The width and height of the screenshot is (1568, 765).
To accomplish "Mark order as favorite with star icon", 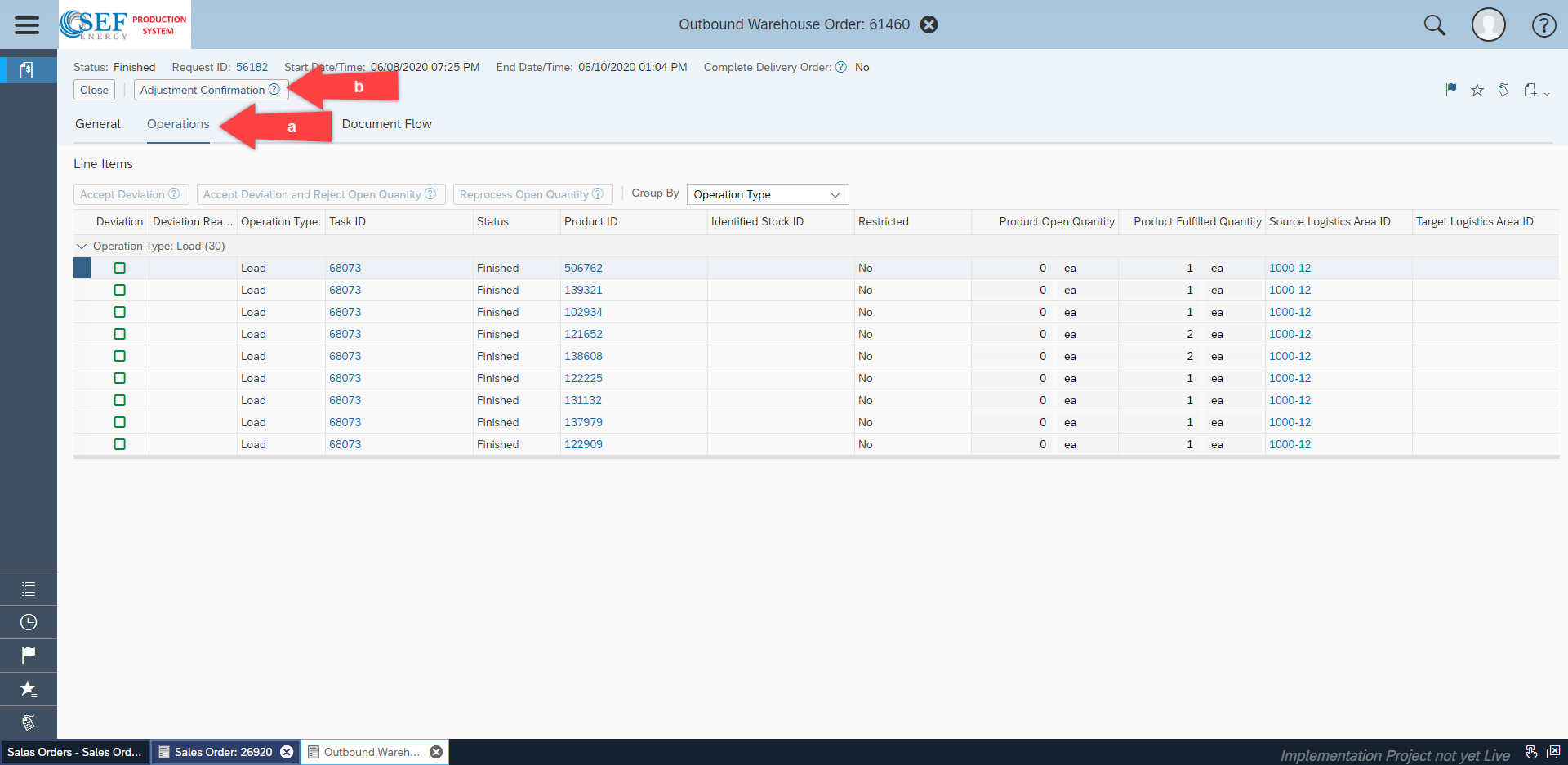I will tap(1477, 90).
